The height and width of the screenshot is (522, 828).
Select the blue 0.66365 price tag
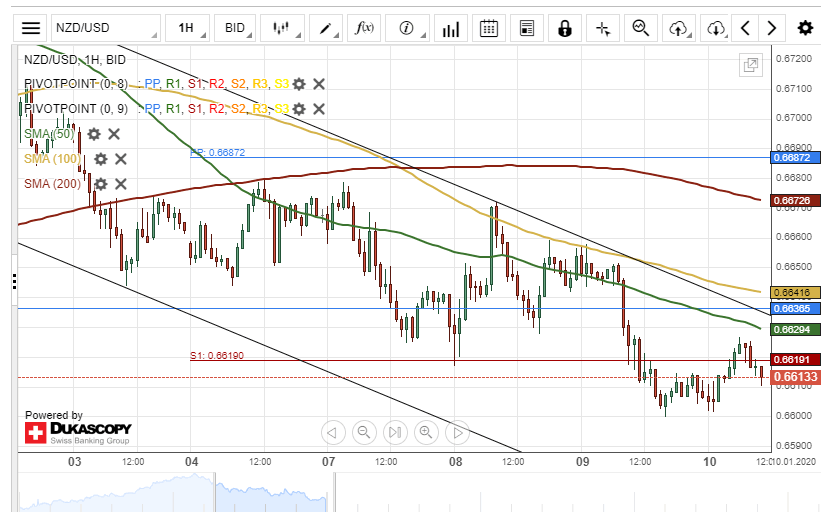click(x=795, y=308)
